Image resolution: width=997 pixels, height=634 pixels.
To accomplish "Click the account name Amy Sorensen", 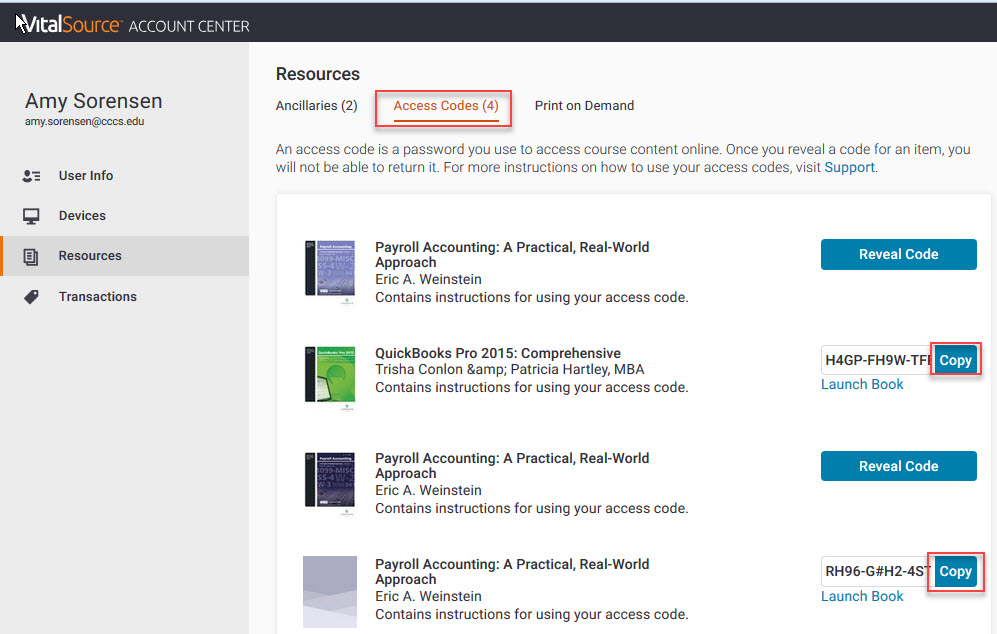I will coord(93,101).
